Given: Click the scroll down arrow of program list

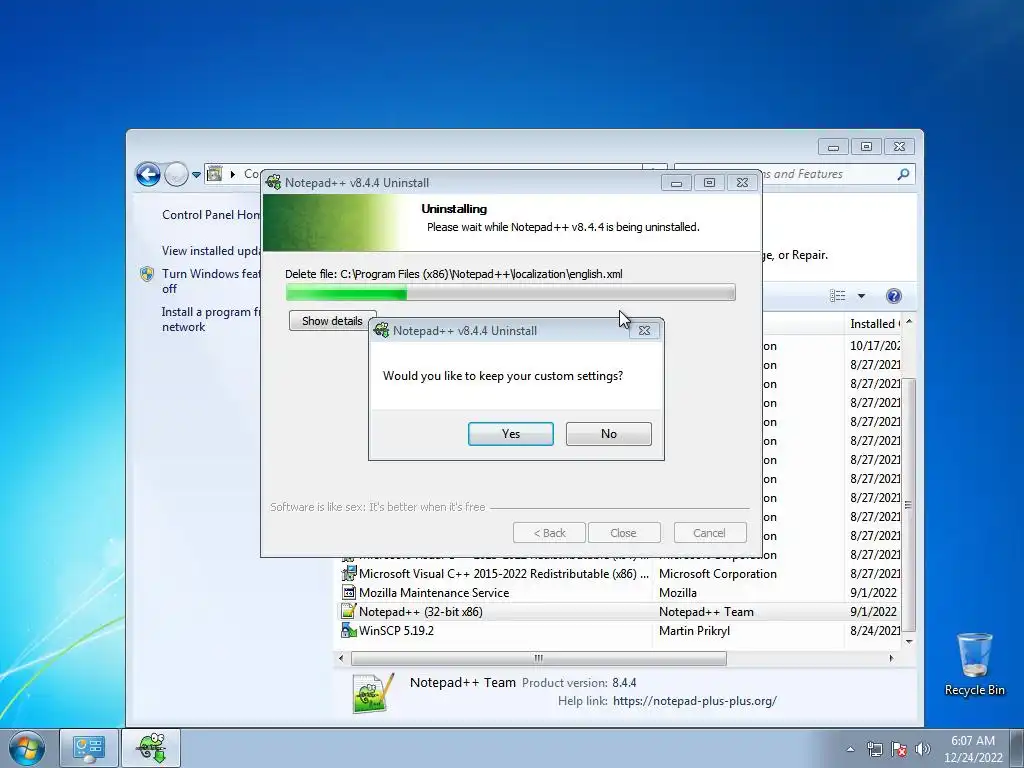Looking at the screenshot, I should (x=908, y=642).
